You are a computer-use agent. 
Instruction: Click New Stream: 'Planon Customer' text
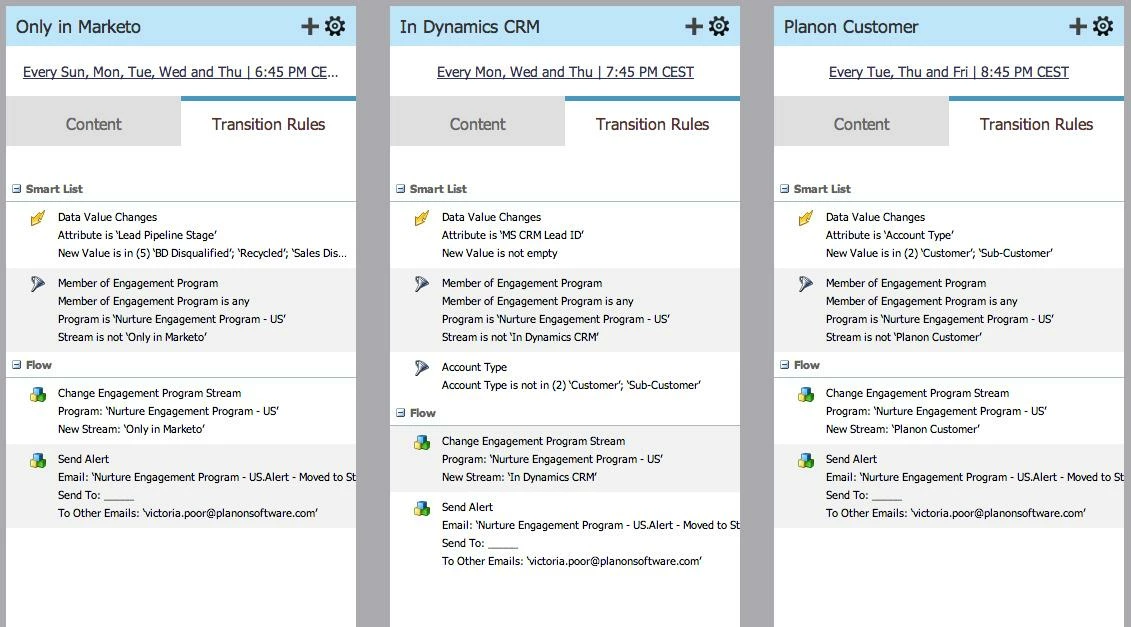point(903,429)
